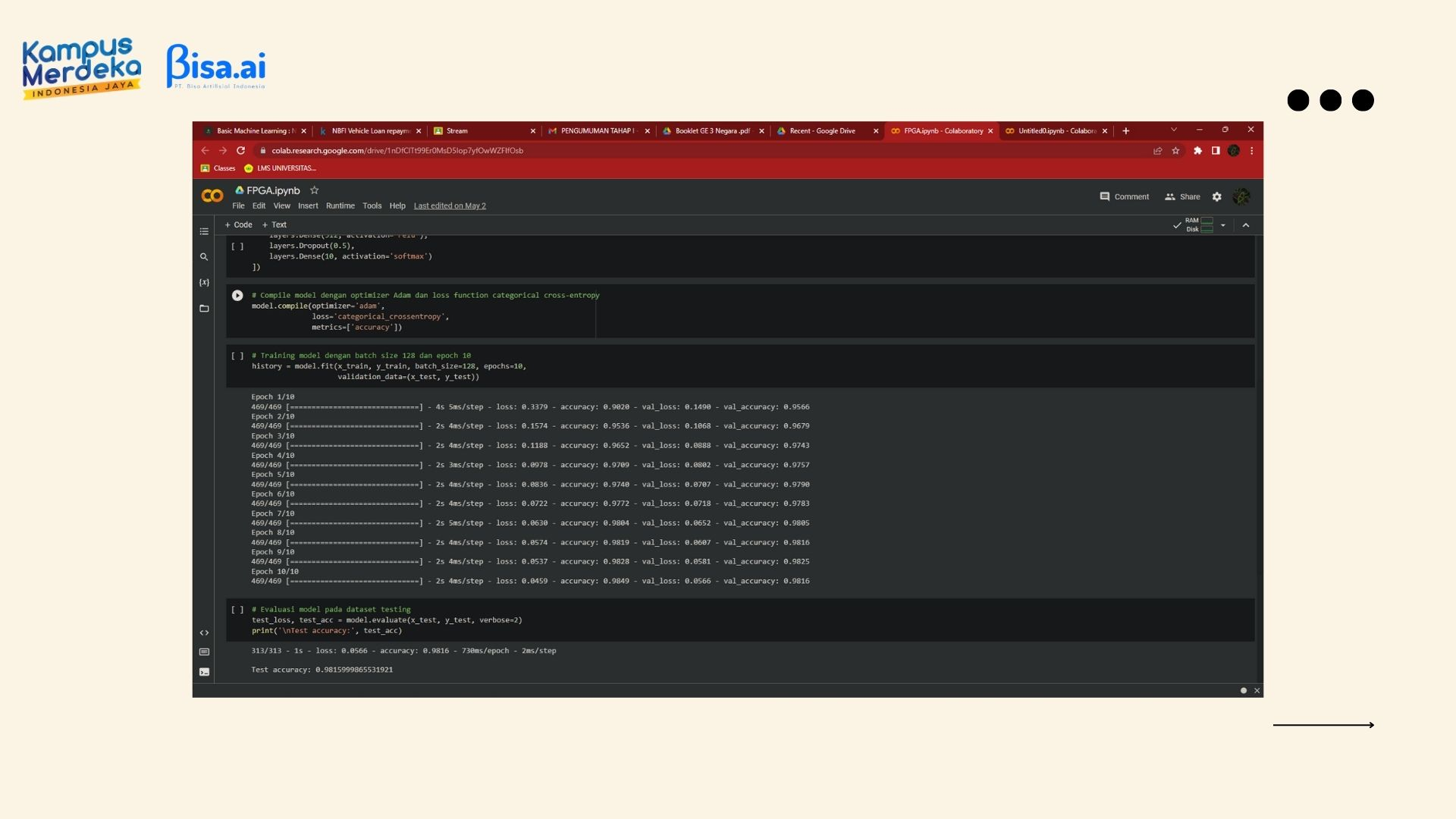The image size is (1456, 819).
Task: Open the command palette icon in sidebar
Action: coord(204,652)
